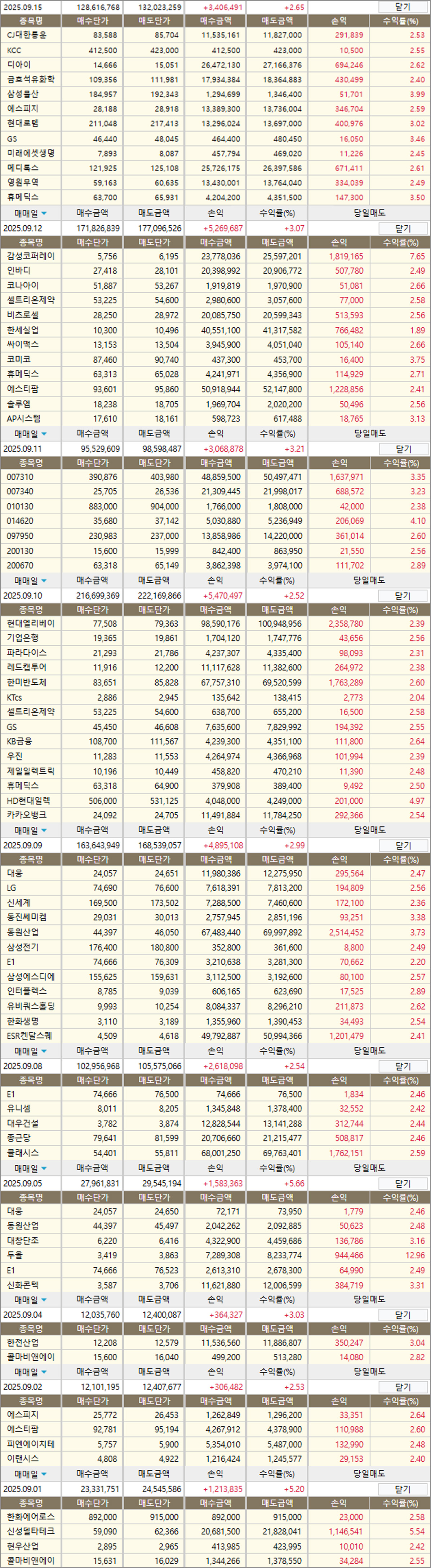Select the 감성코퍼레이 stock name

click(x=30, y=256)
